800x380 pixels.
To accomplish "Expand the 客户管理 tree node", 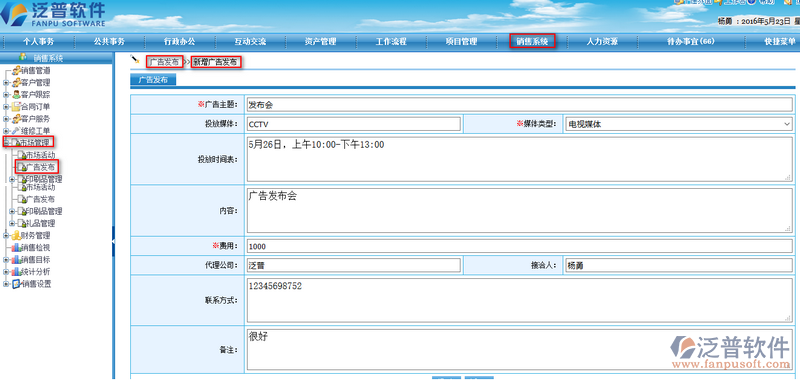I will (6, 83).
